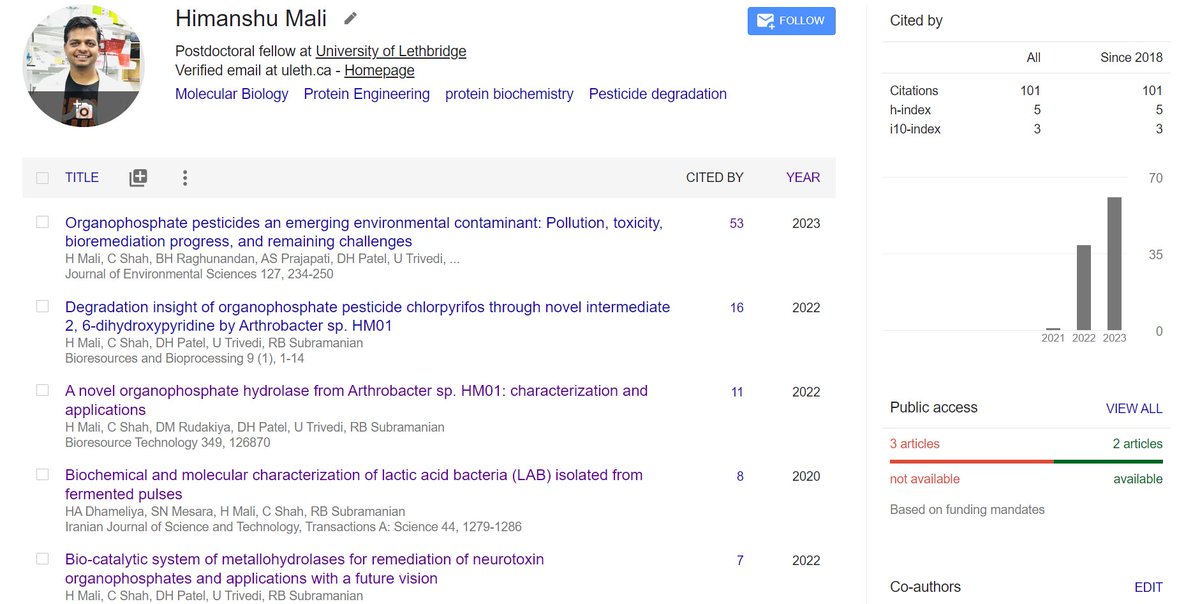Image resolution: width=1200 pixels, height=604 pixels.
Task: Open Organophosphate pesticides emerging environmental contaminant article
Action: click(364, 232)
